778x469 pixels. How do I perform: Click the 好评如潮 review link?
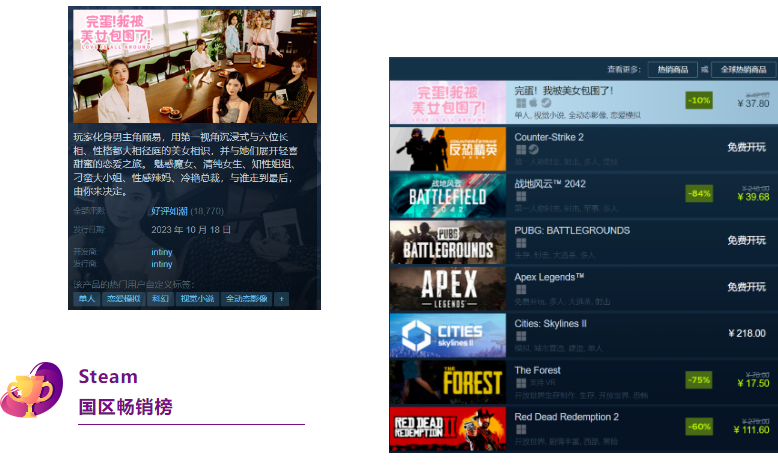pyautogui.click(x=169, y=211)
